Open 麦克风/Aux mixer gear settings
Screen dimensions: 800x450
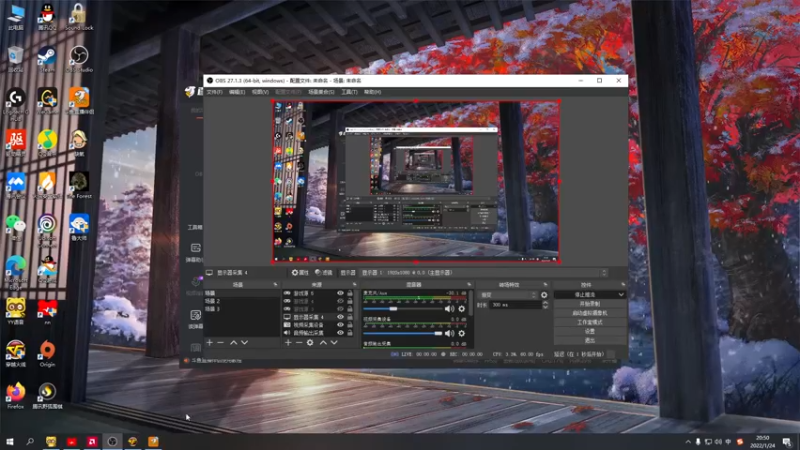[462, 309]
